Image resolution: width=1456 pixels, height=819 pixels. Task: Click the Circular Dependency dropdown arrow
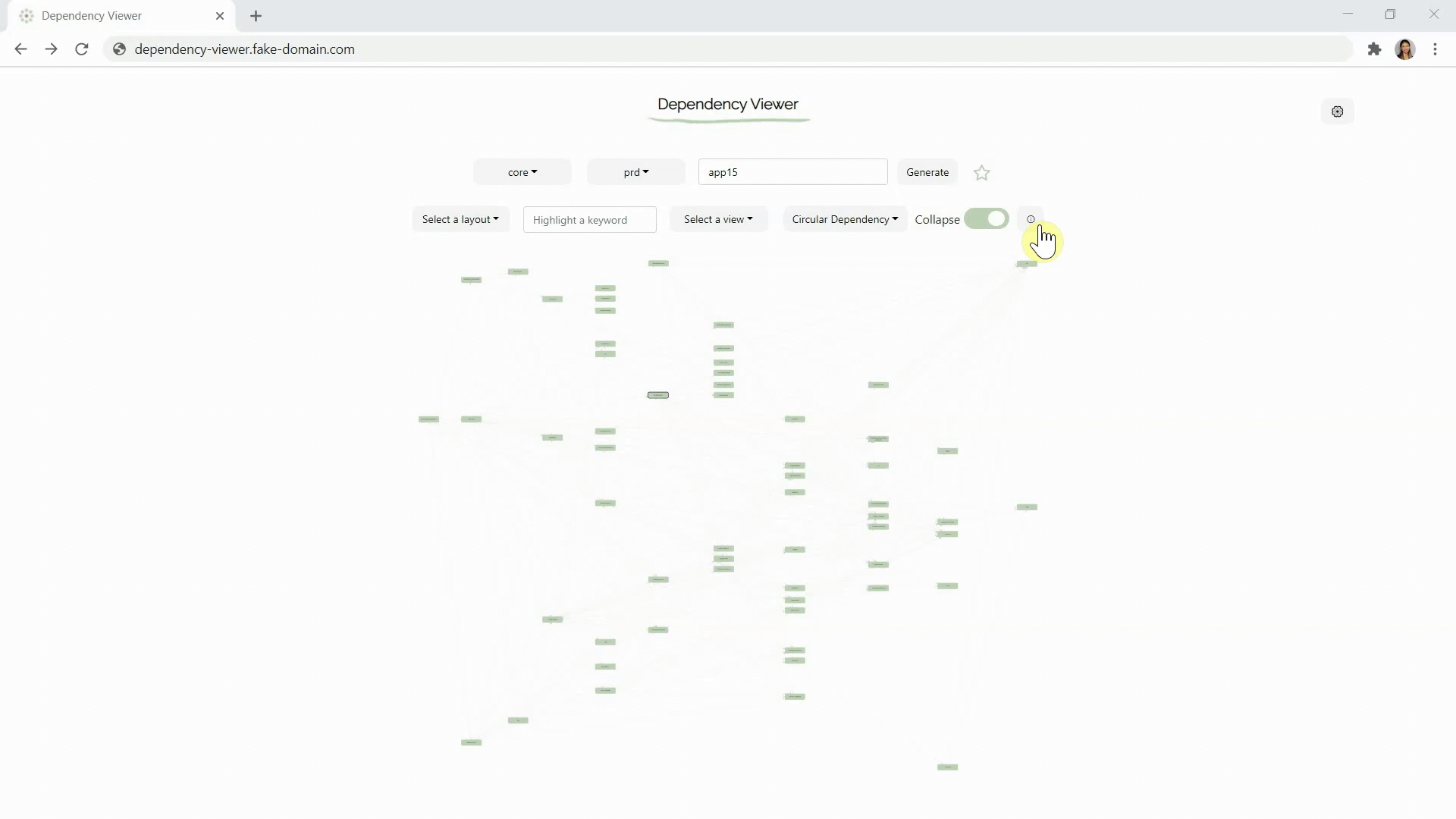tap(895, 219)
